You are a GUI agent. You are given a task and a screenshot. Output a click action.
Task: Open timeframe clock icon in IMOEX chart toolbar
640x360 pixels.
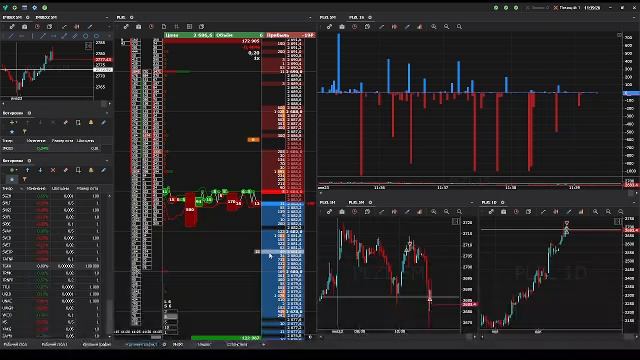point(37,27)
